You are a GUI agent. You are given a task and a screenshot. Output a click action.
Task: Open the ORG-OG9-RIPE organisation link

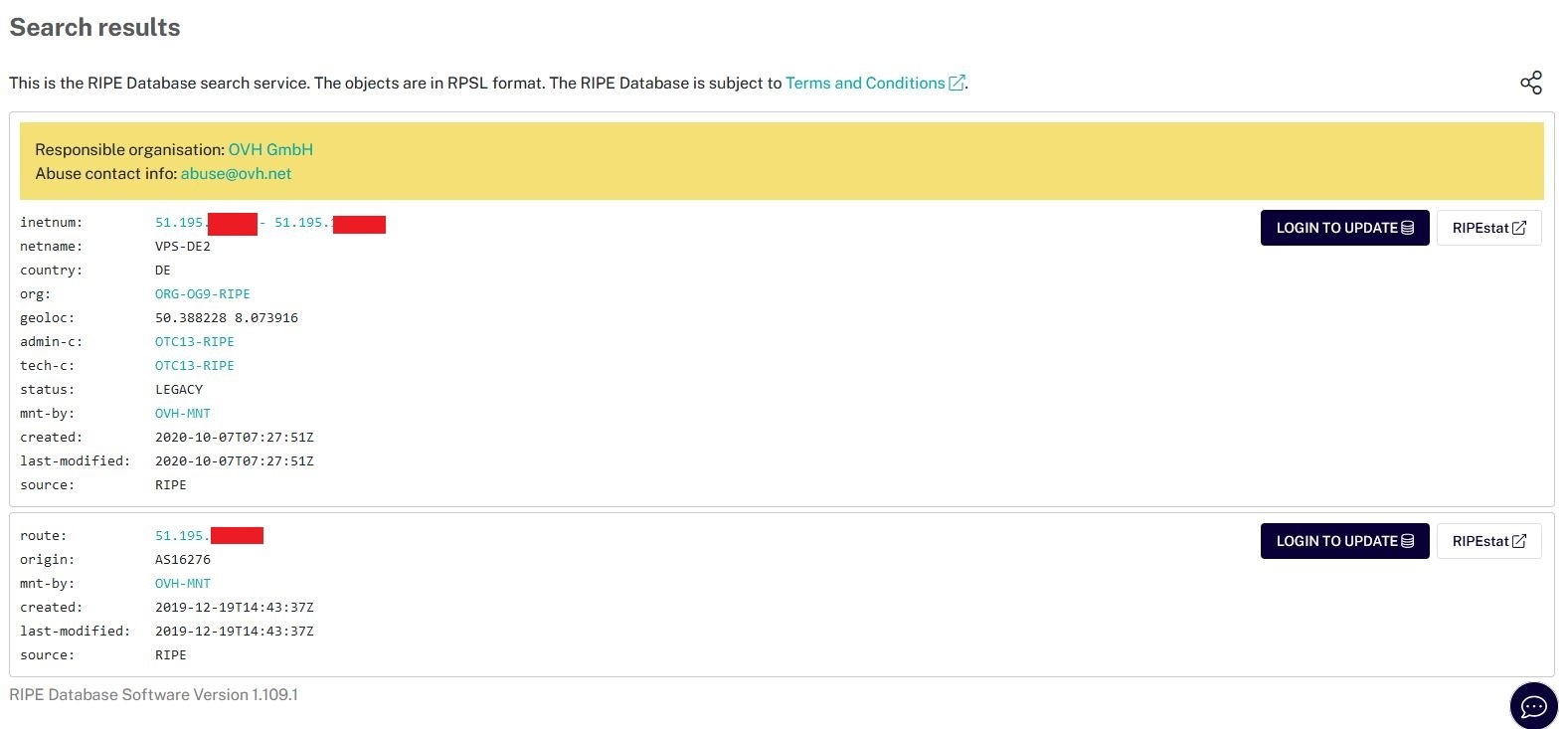pos(202,294)
